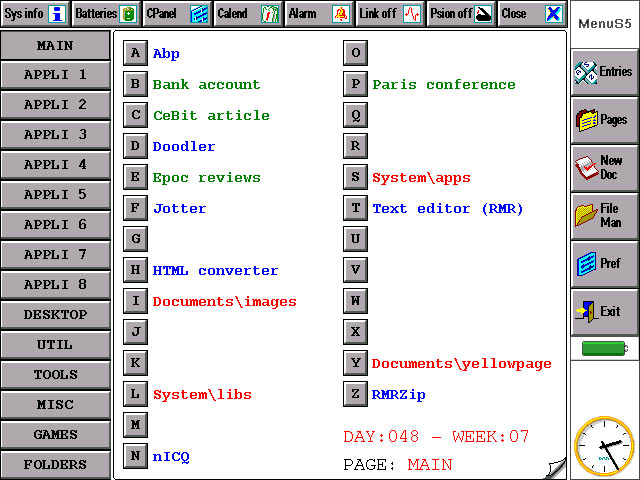Launch the Abp entry

coord(166,54)
